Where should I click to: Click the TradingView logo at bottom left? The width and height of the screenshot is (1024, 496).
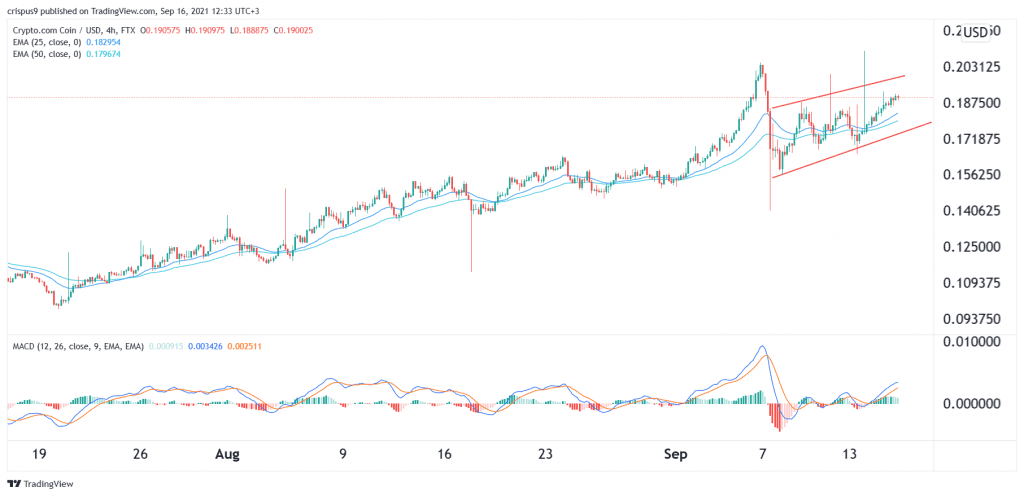click(x=40, y=484)
